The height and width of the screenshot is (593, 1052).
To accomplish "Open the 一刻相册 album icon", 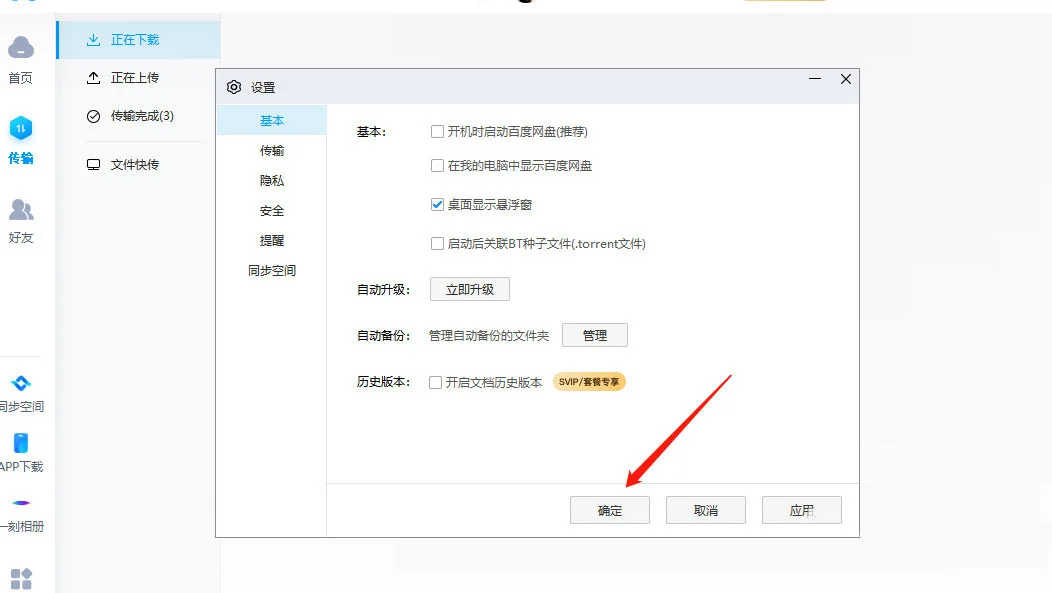I will pyautogui.click(x=21, y=502).
